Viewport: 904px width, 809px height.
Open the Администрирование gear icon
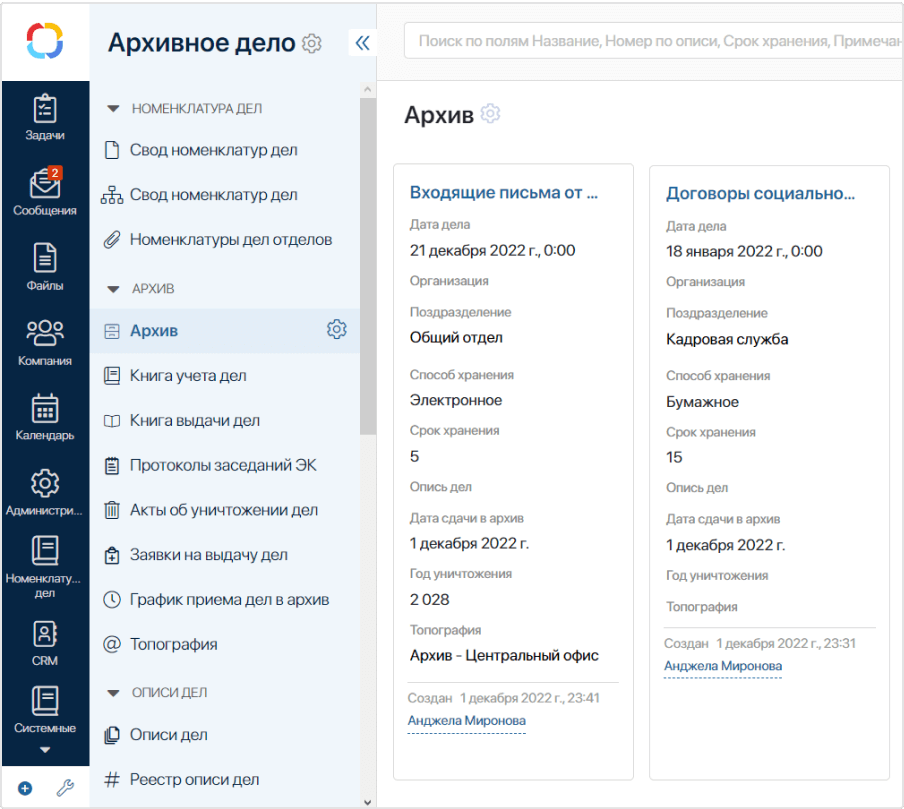[45, 483]
